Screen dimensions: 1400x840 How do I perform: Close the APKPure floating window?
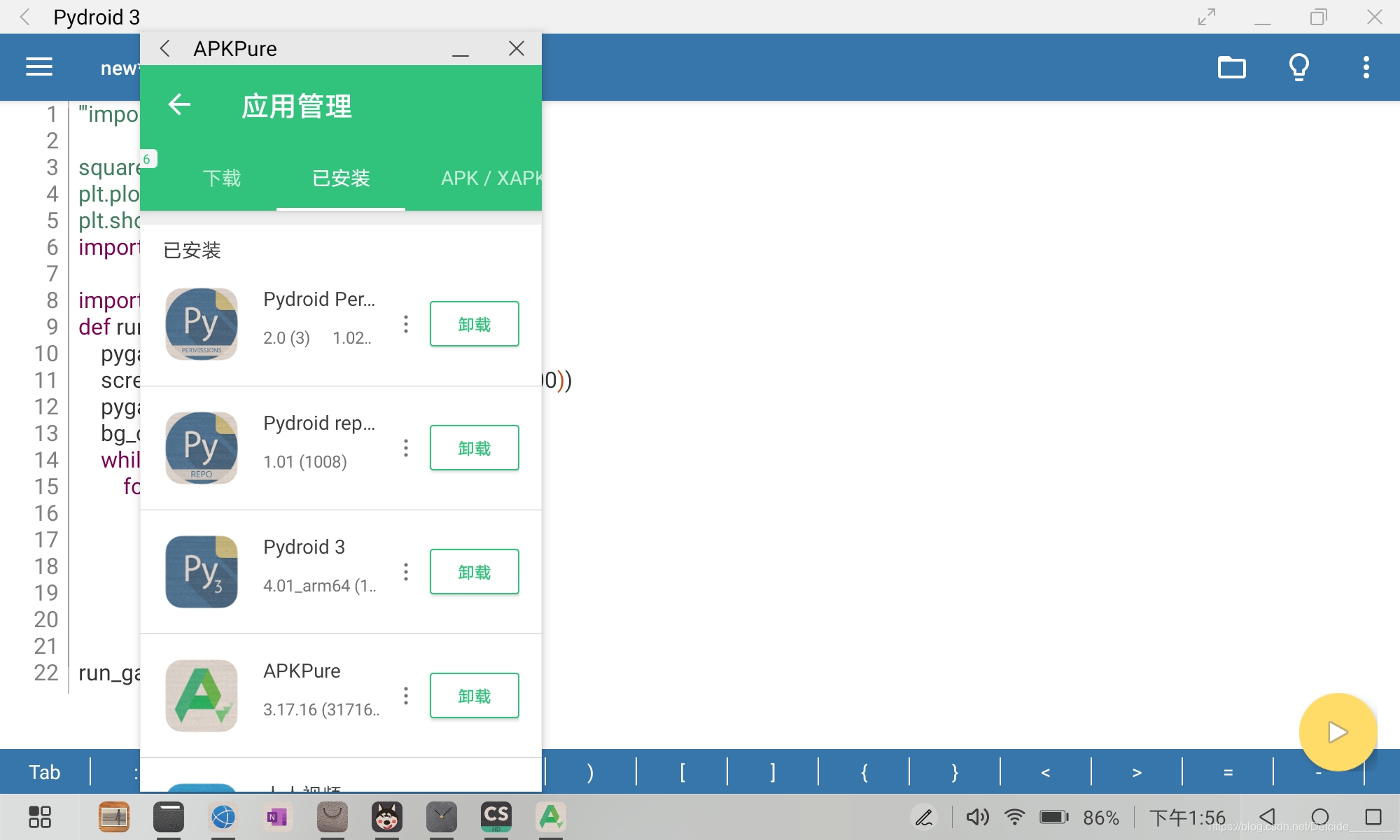pyautogui.click(x=517, y=48)
